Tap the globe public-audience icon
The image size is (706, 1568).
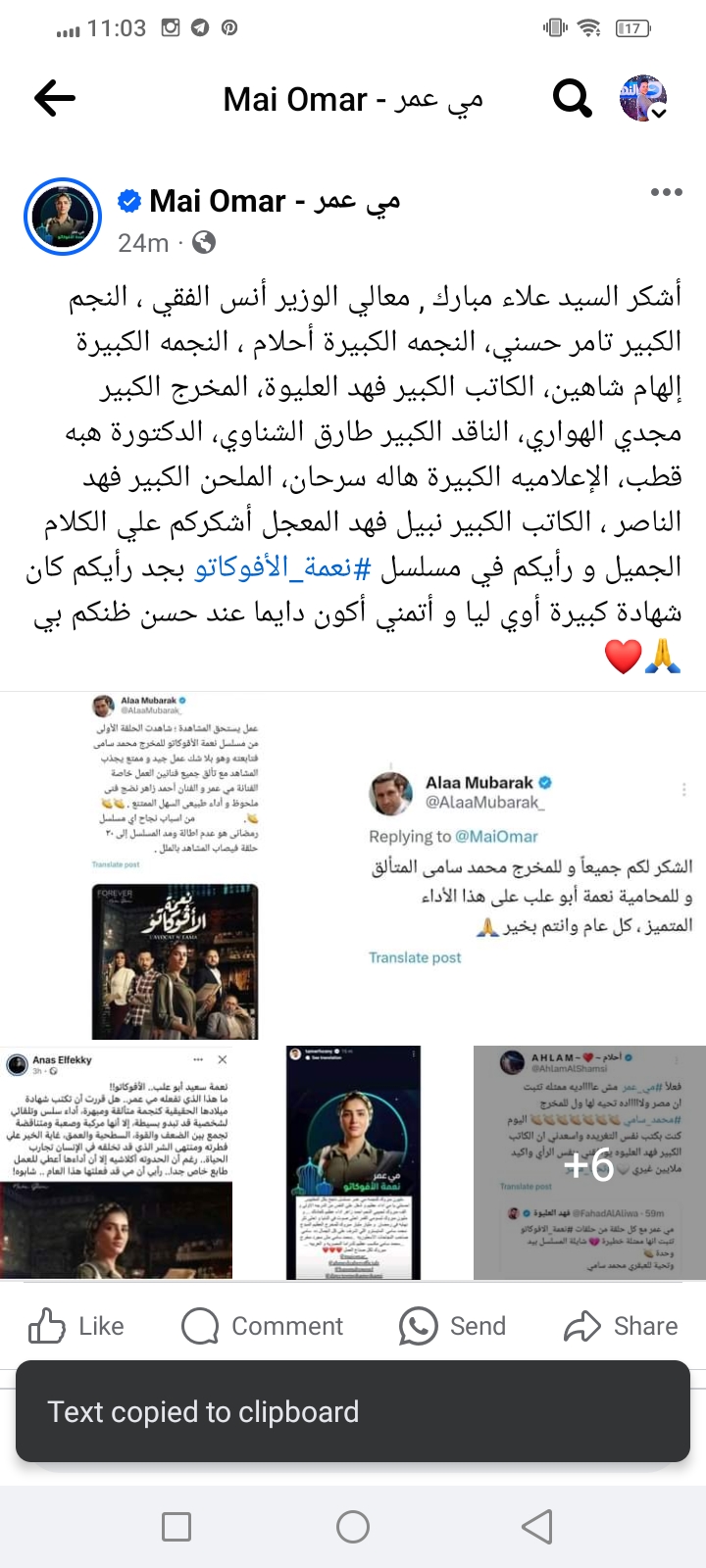click(204, 242)
